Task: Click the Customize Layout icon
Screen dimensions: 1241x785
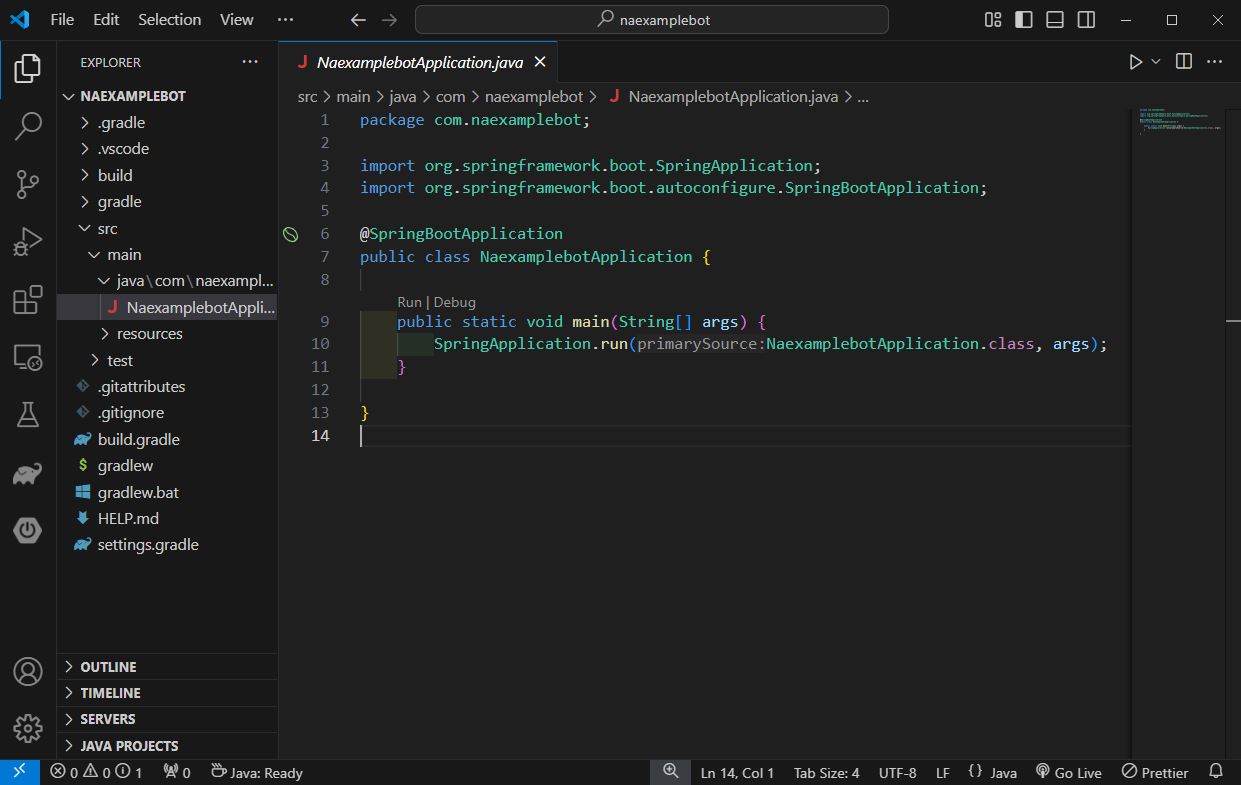Action: (993, 20)
